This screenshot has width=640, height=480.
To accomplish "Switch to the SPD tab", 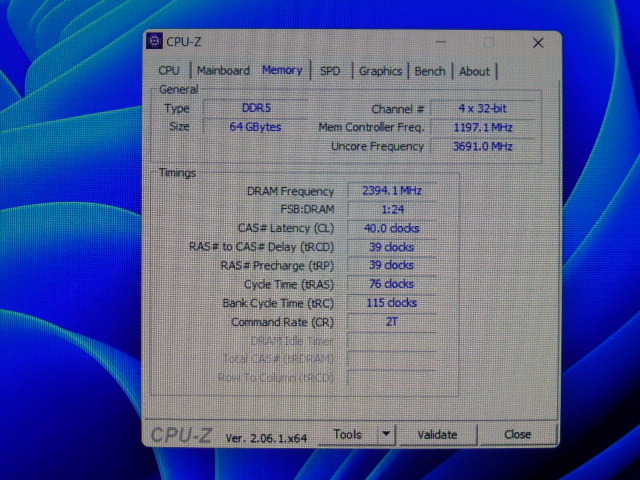I will 330,71.
